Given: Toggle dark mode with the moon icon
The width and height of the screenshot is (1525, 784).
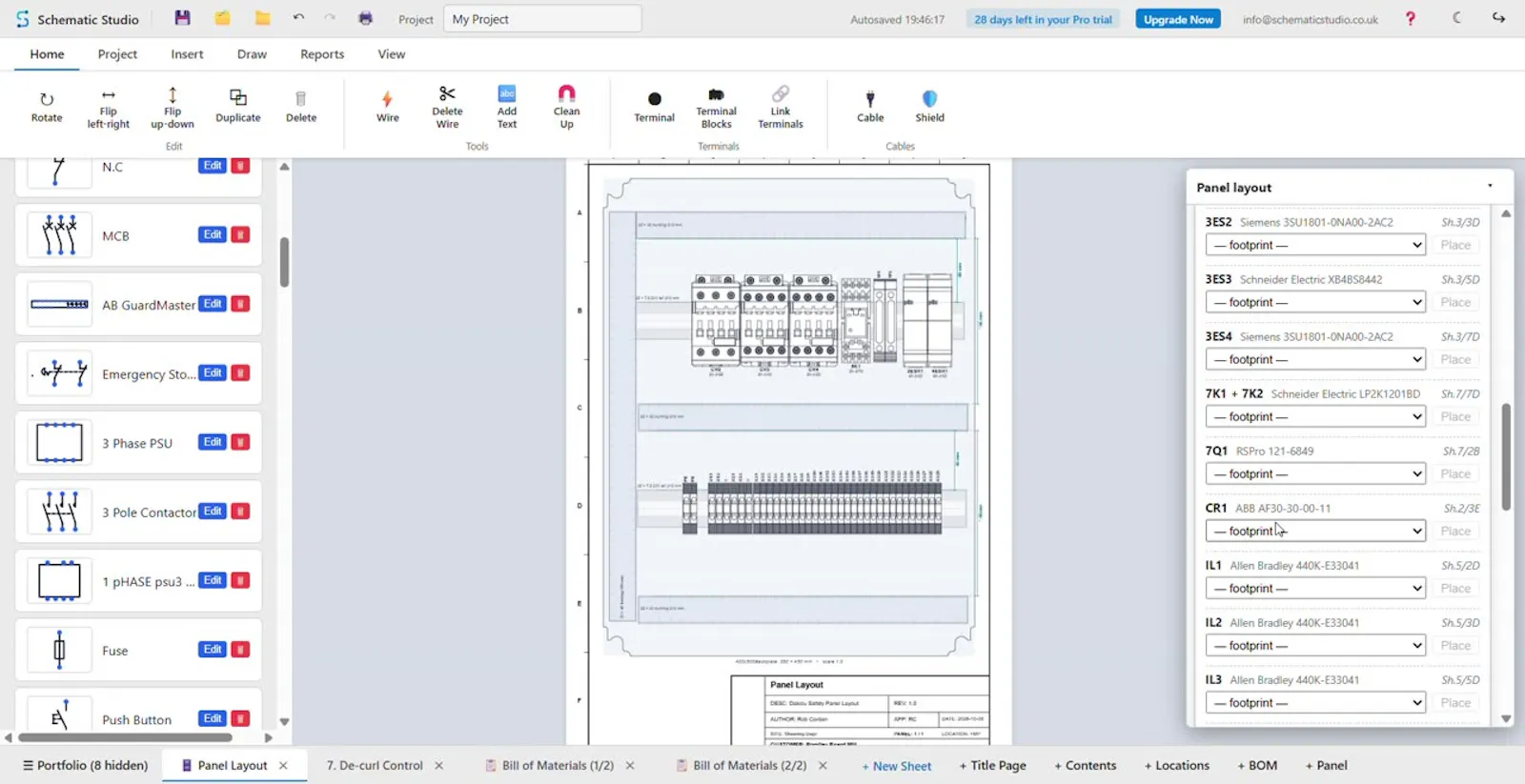Looking at the screenshot, I should pyautogui.click(x=1457, y=18).
